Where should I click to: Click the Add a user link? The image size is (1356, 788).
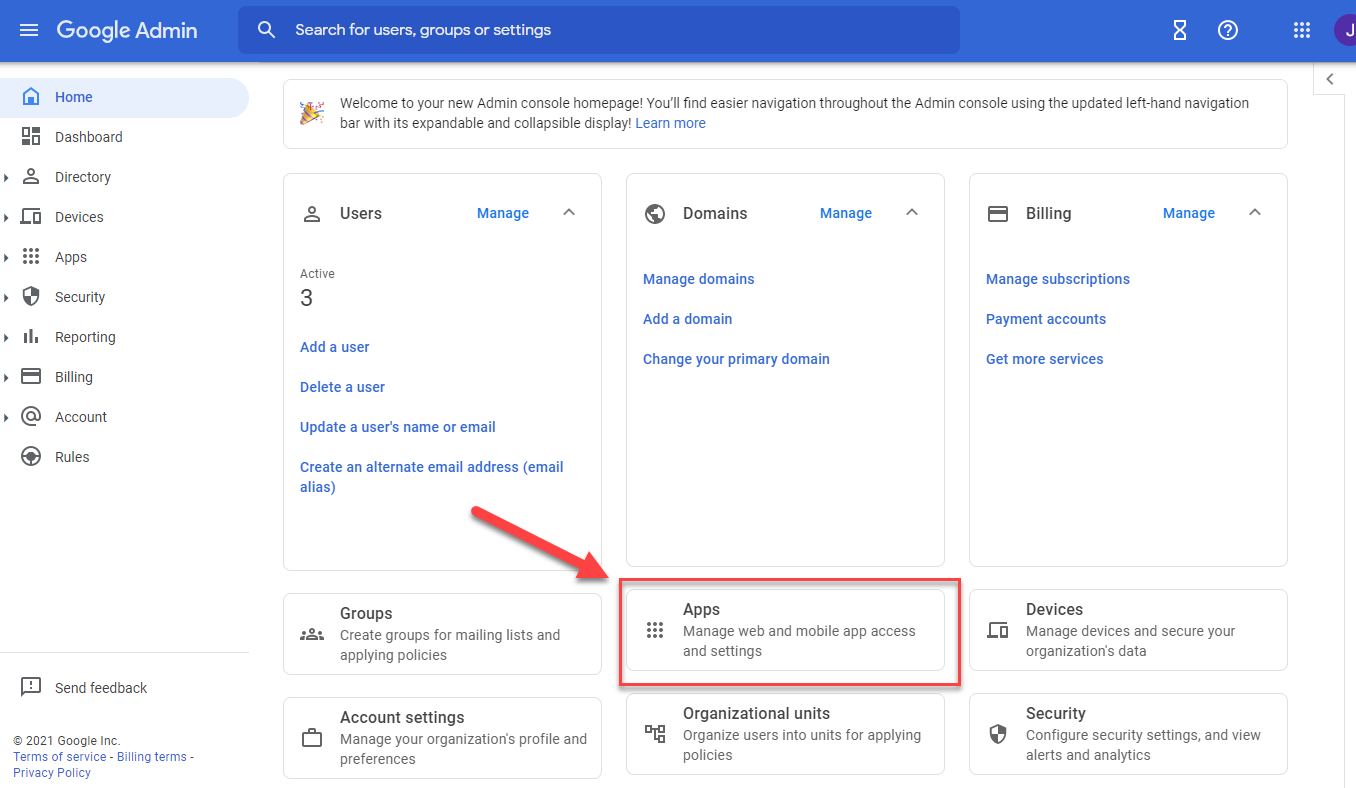point(335,347)
